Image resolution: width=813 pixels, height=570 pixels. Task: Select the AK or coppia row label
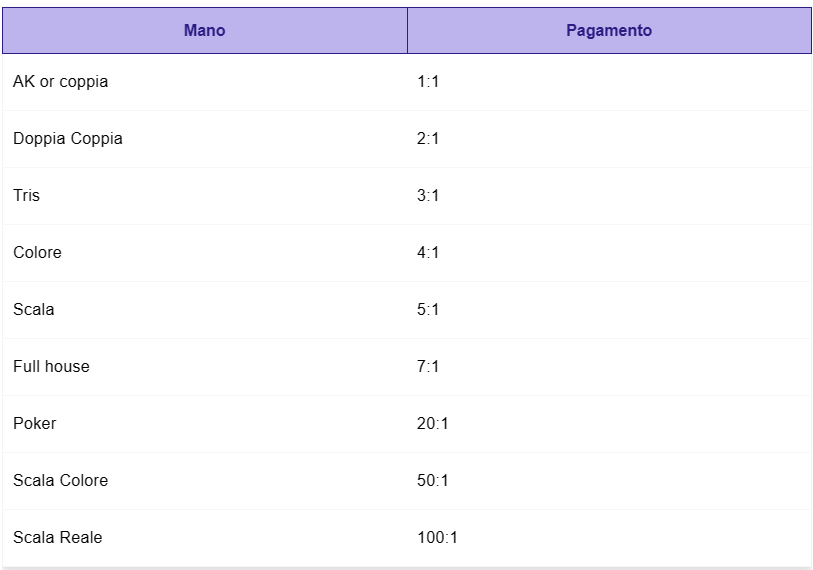(61, 81)
